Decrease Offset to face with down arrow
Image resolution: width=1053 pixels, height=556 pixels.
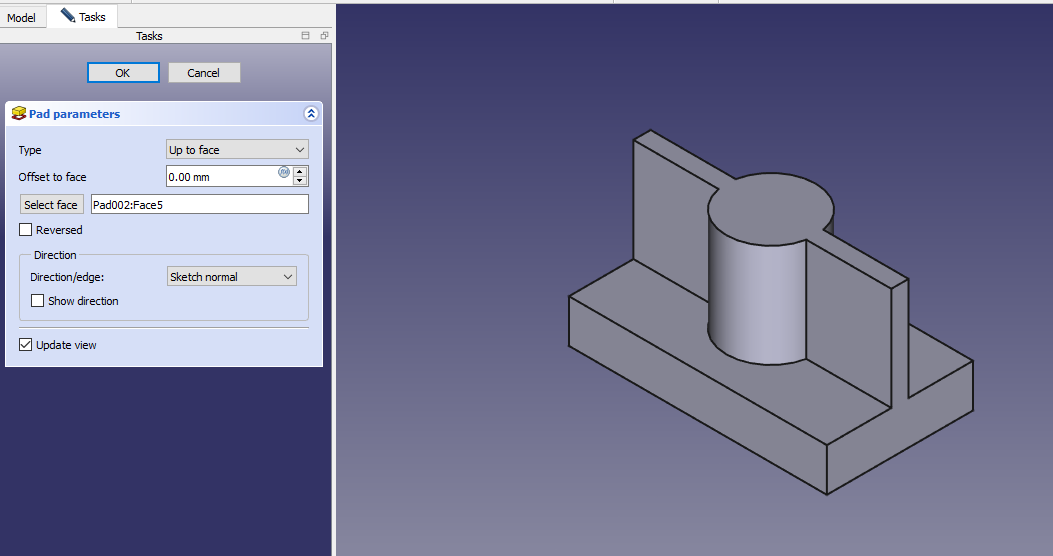[x=300, y=181]
